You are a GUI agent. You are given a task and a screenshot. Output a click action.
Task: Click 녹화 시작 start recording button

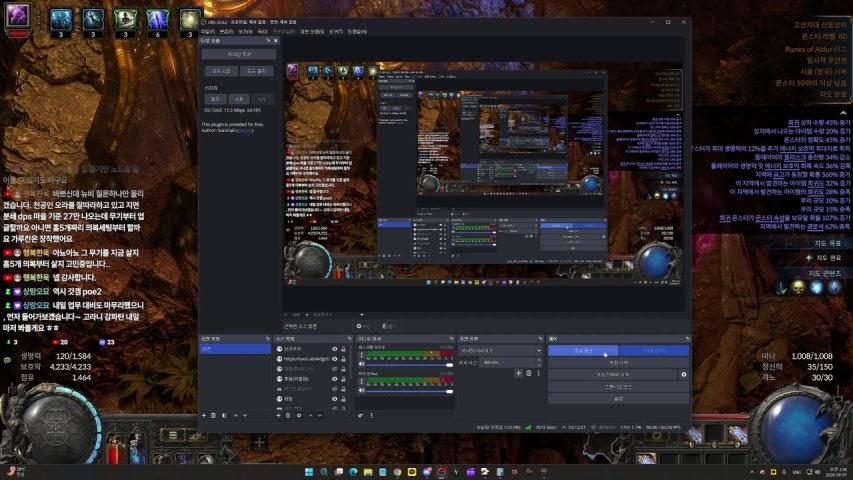click(619, 362)
